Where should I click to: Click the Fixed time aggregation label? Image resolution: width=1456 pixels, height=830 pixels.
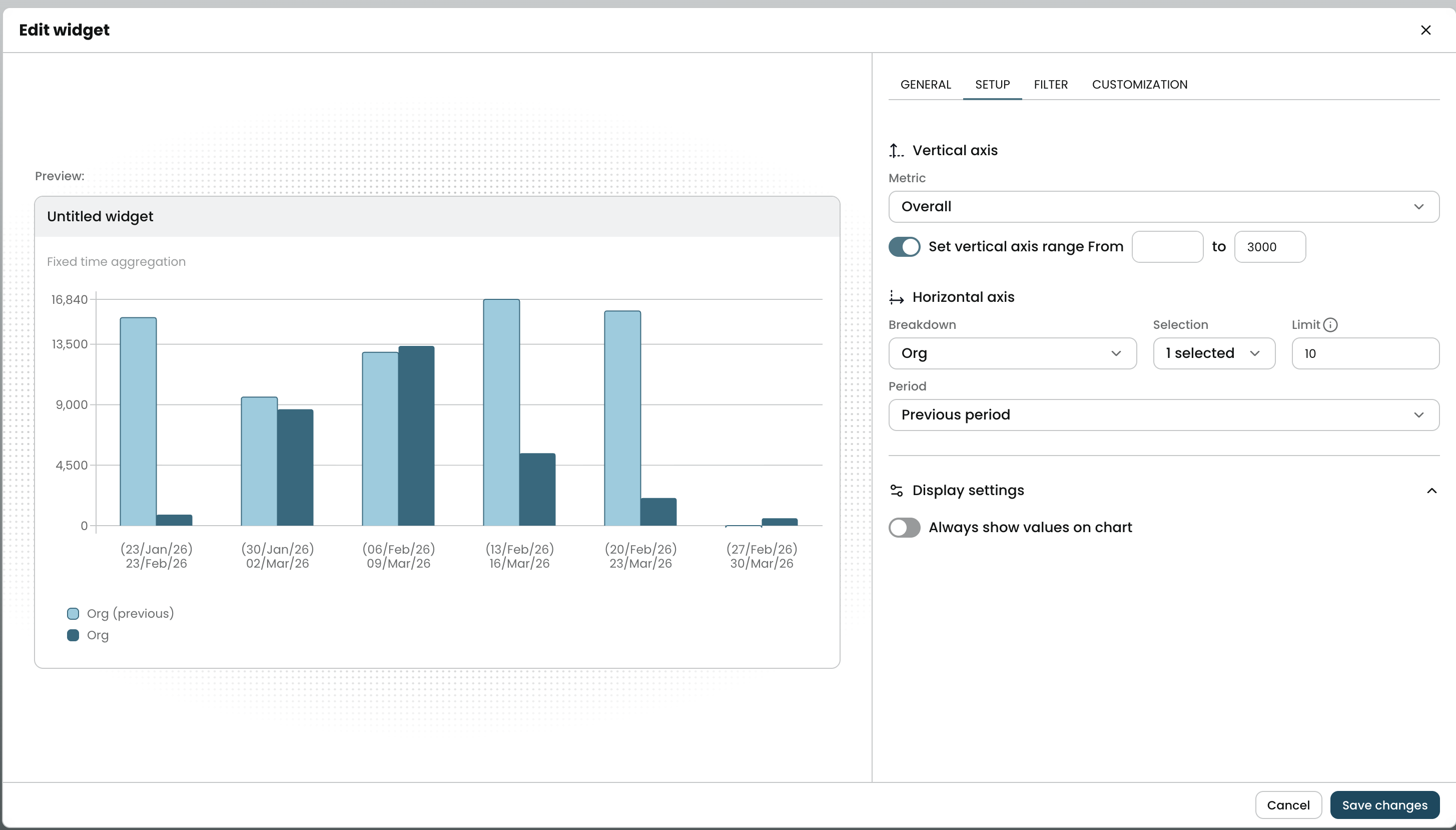pos(116,262)
